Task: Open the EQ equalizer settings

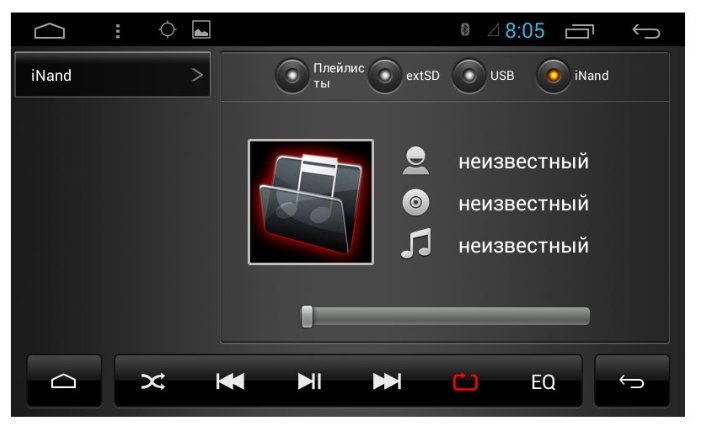Action: 543,382
